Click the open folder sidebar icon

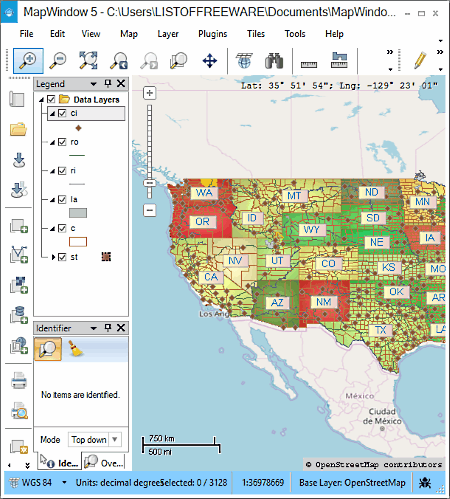[18, 129]
